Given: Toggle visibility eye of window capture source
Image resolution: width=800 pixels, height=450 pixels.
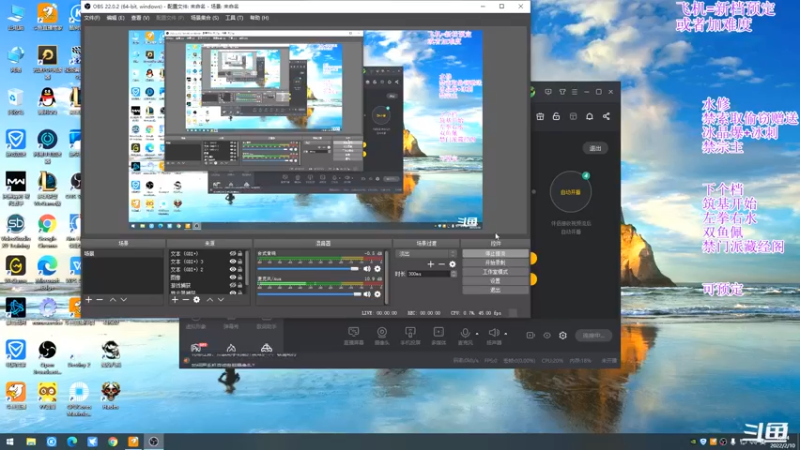Looking at the screenshot, I should coord(233,285).
